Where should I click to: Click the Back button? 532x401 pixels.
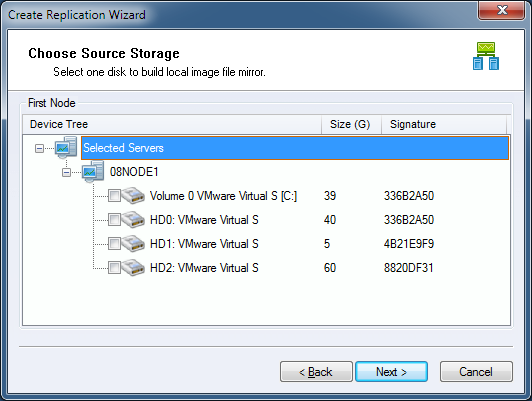coord(316,371)
